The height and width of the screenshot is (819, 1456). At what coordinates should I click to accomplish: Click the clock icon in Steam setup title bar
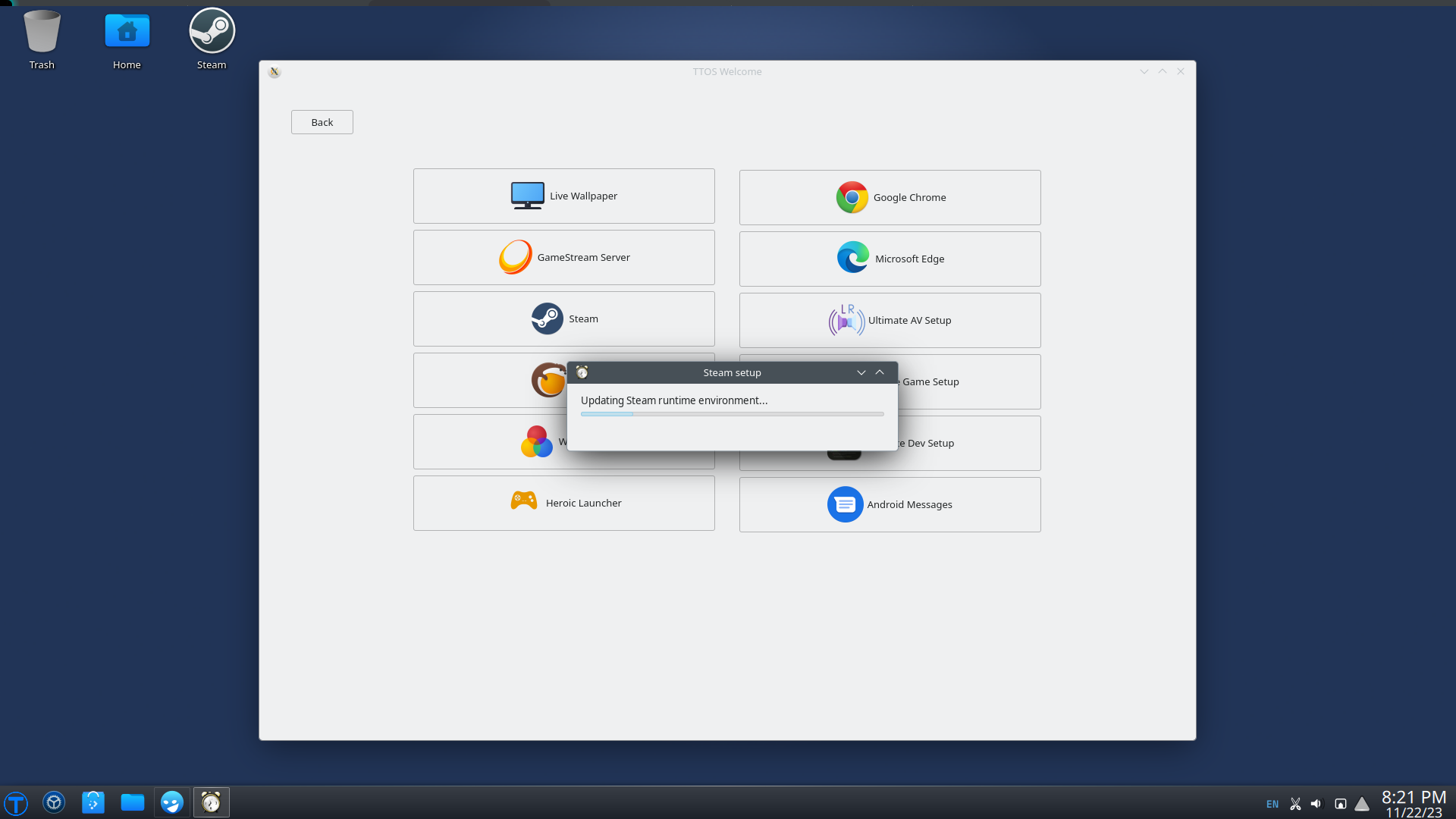click(x=582, y=372)
